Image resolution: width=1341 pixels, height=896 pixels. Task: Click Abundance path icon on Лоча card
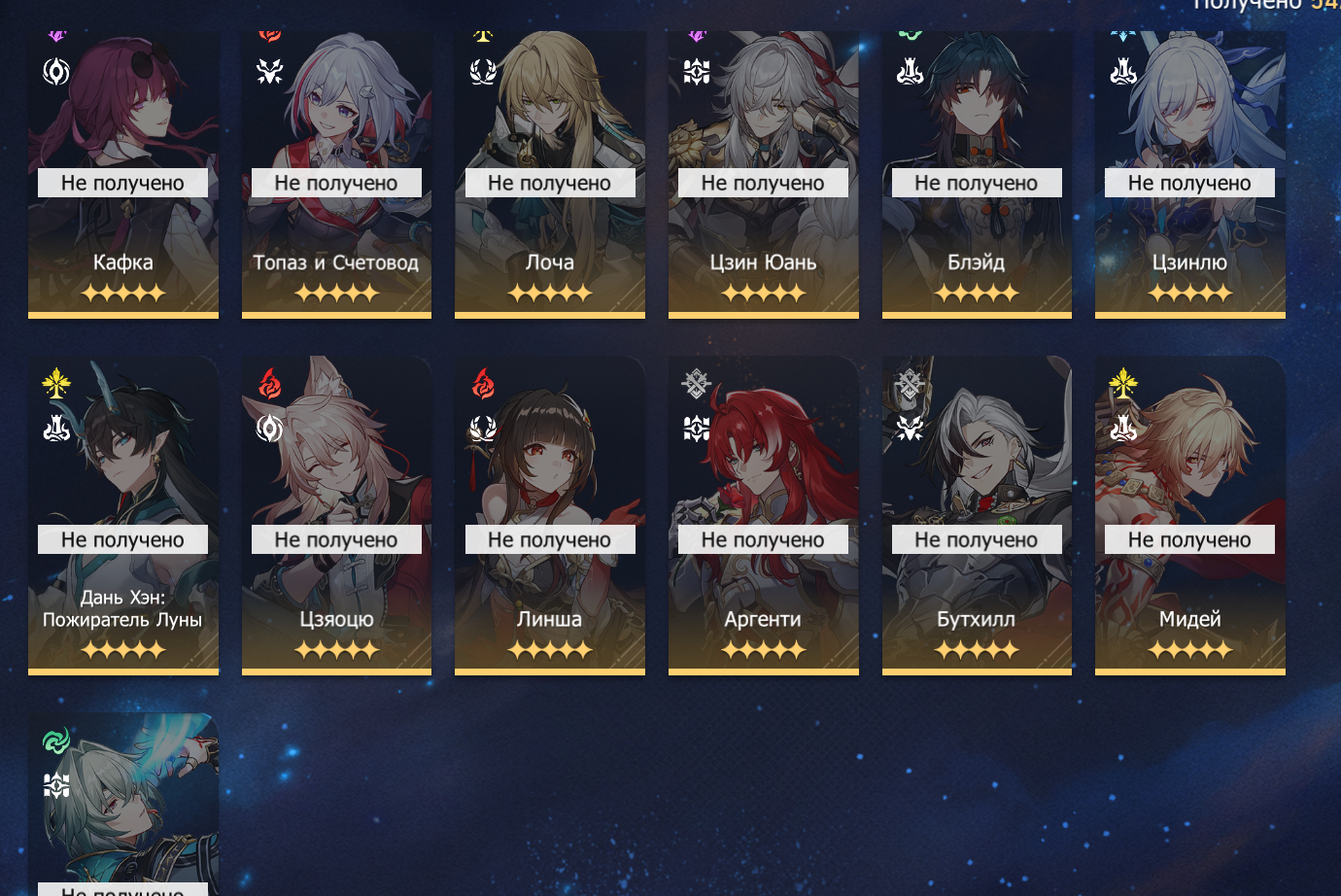click(x=483, y=72)
